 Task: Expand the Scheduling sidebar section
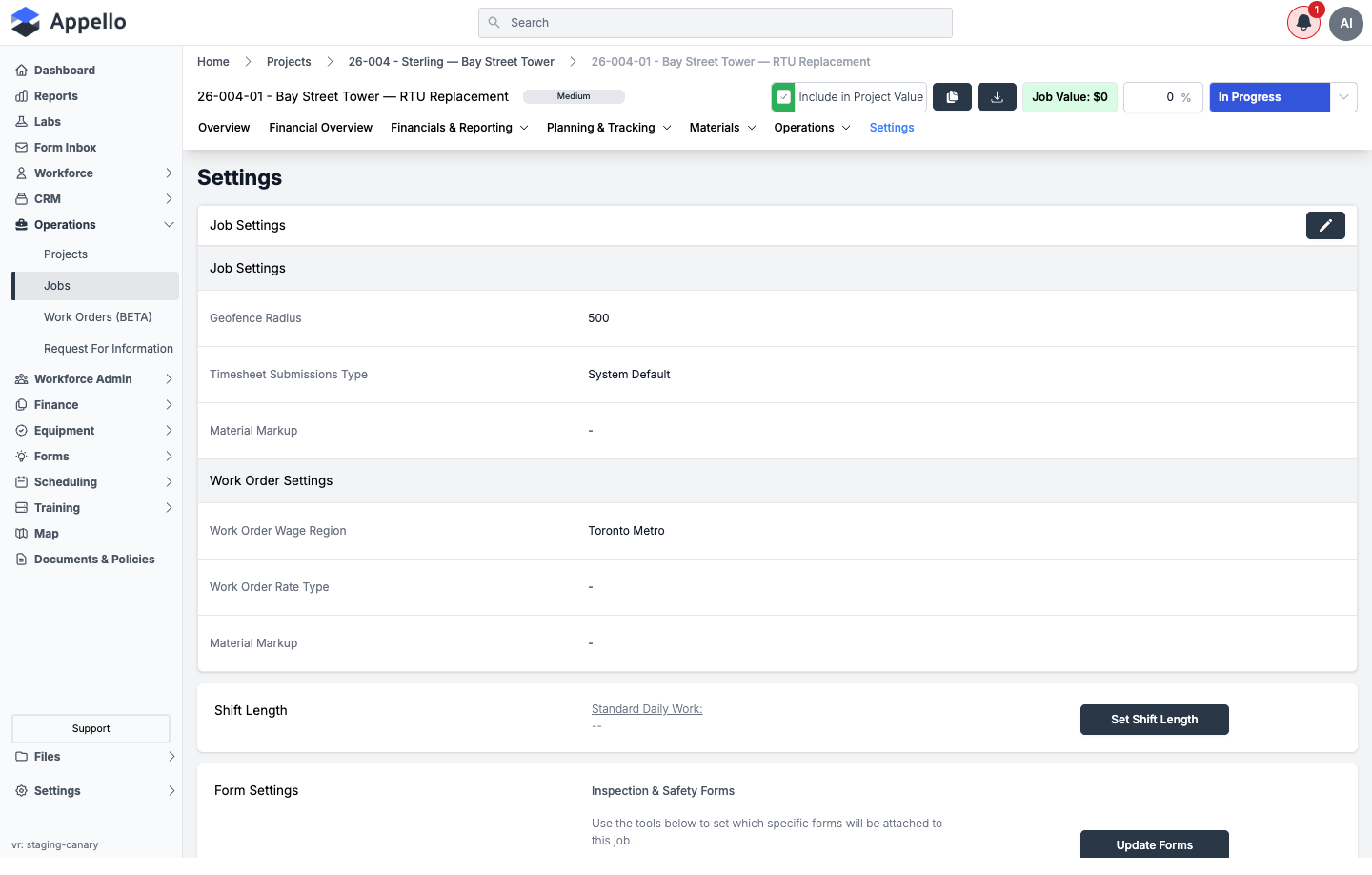point(169,482)
